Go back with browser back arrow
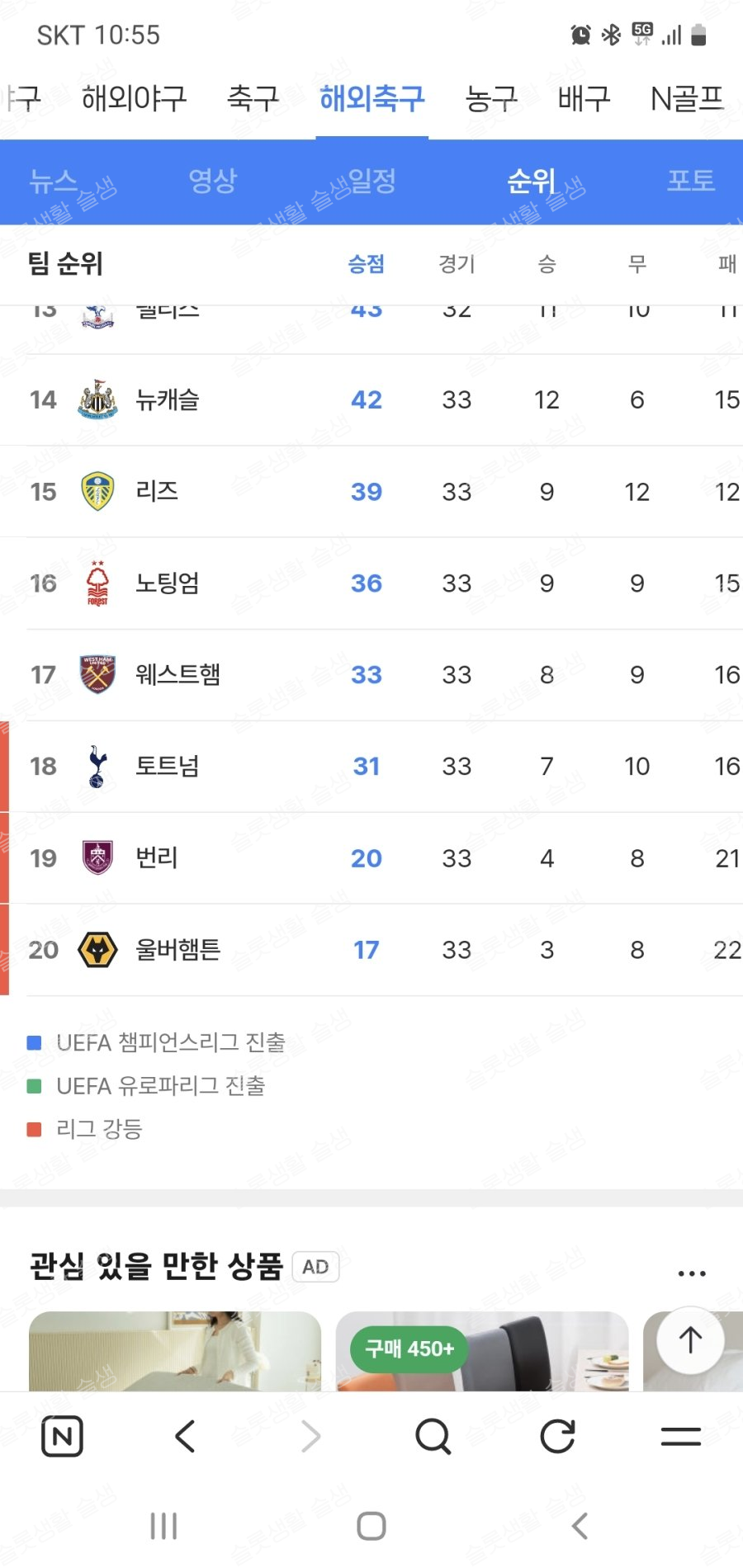The image size is (743, 1568). 186,1437
